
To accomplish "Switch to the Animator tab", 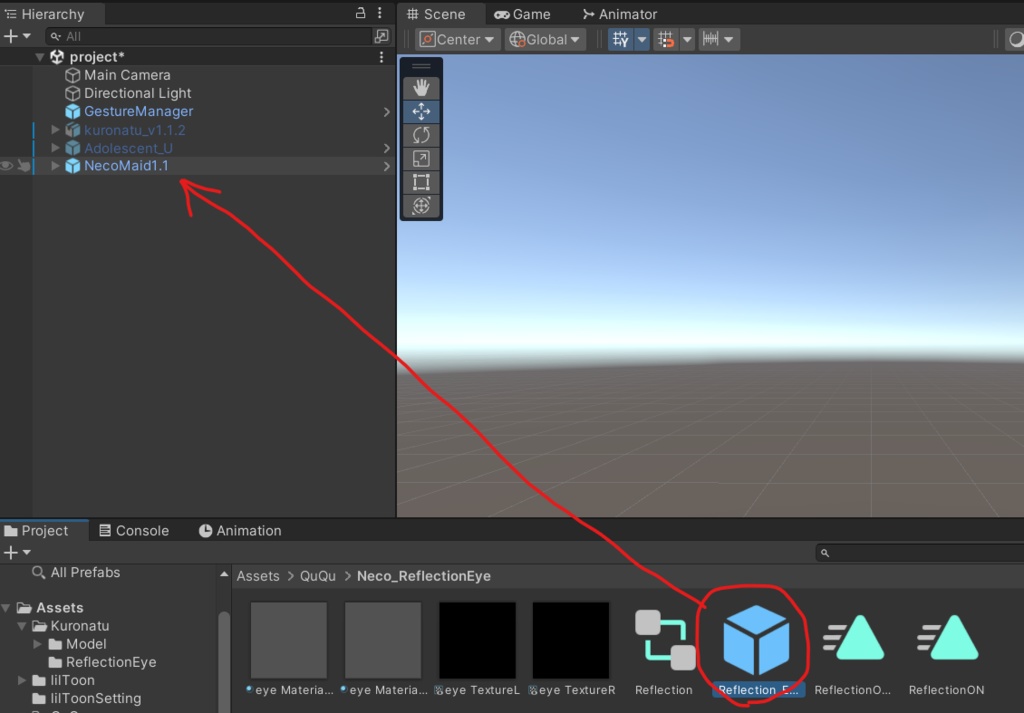I will pos(620,14).
